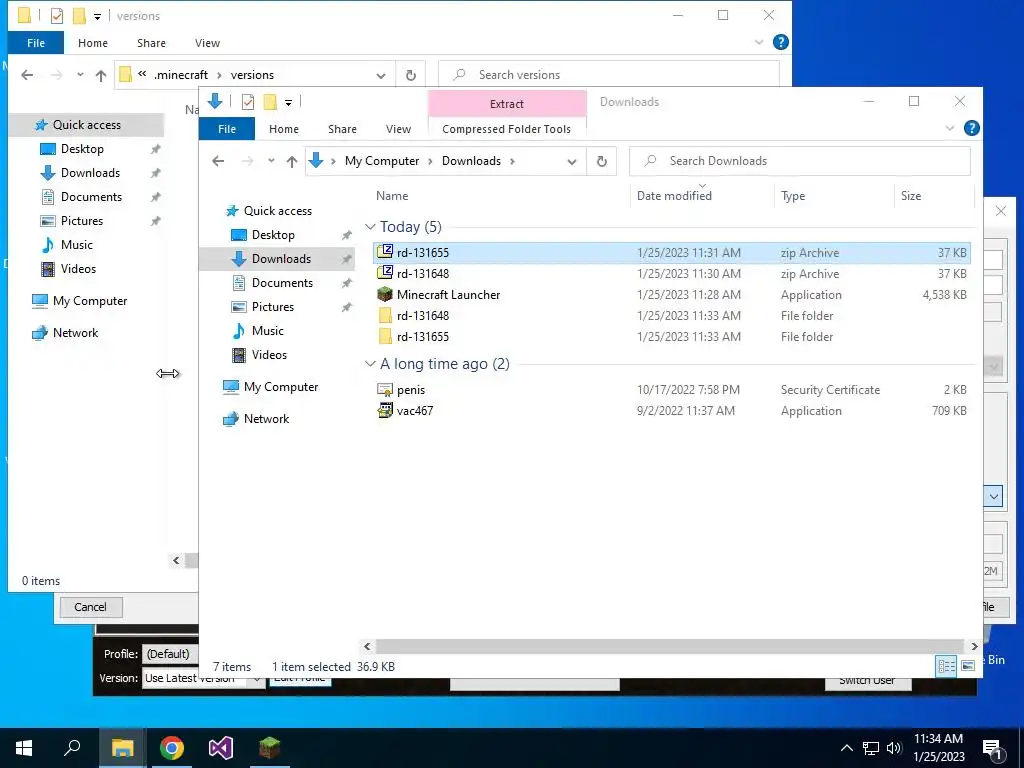Image resolution: width=1024 pixels, height=768 pixels.
Task: Open Home tab in versions window
Action: 93,43
